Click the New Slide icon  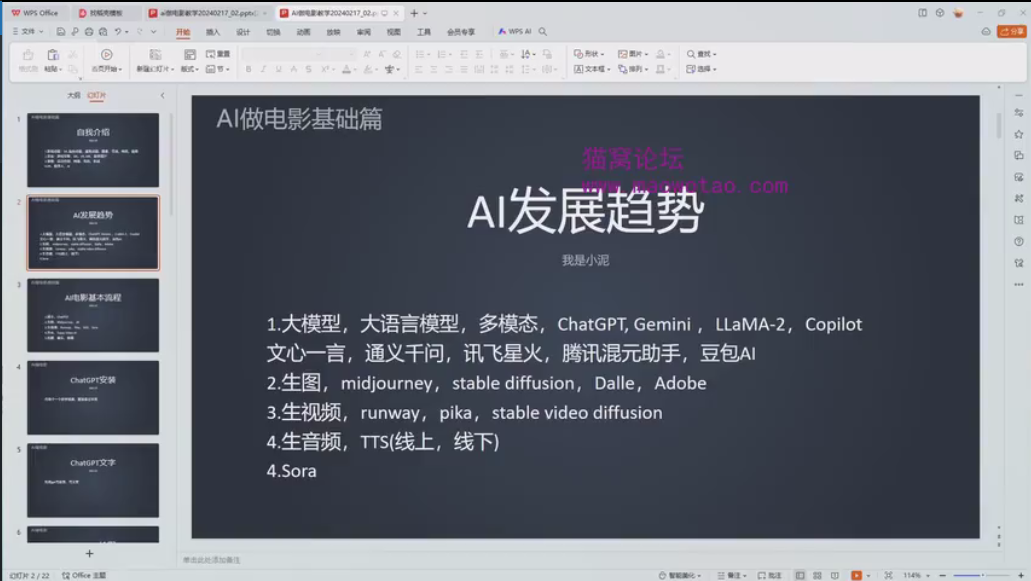(155, 55)
